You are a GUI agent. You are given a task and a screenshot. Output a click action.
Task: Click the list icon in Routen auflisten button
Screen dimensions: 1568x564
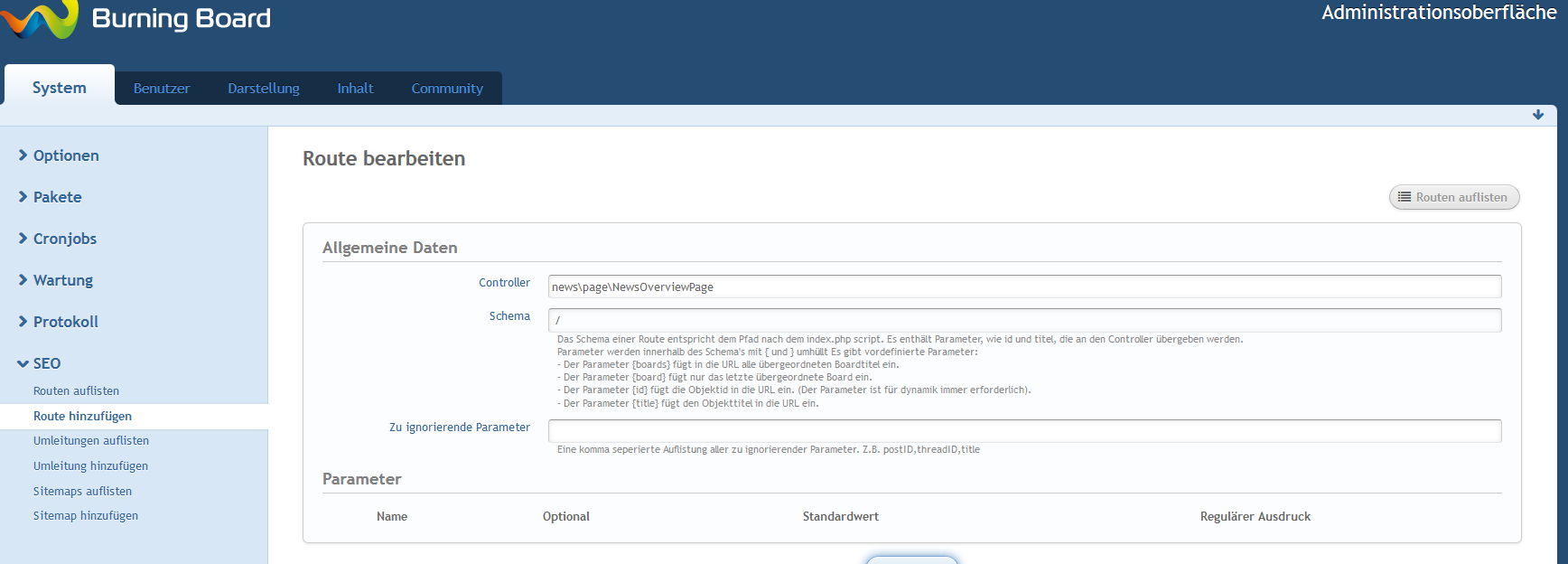[1404, 197]
